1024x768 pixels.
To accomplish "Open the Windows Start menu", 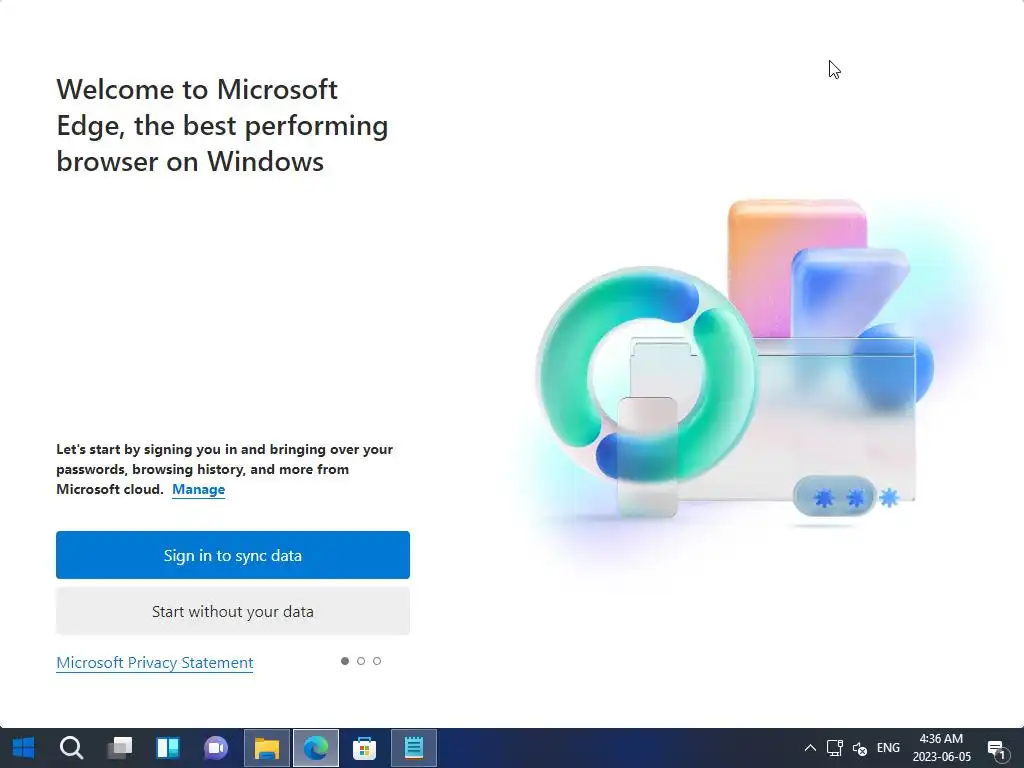I will pos(24,748).
